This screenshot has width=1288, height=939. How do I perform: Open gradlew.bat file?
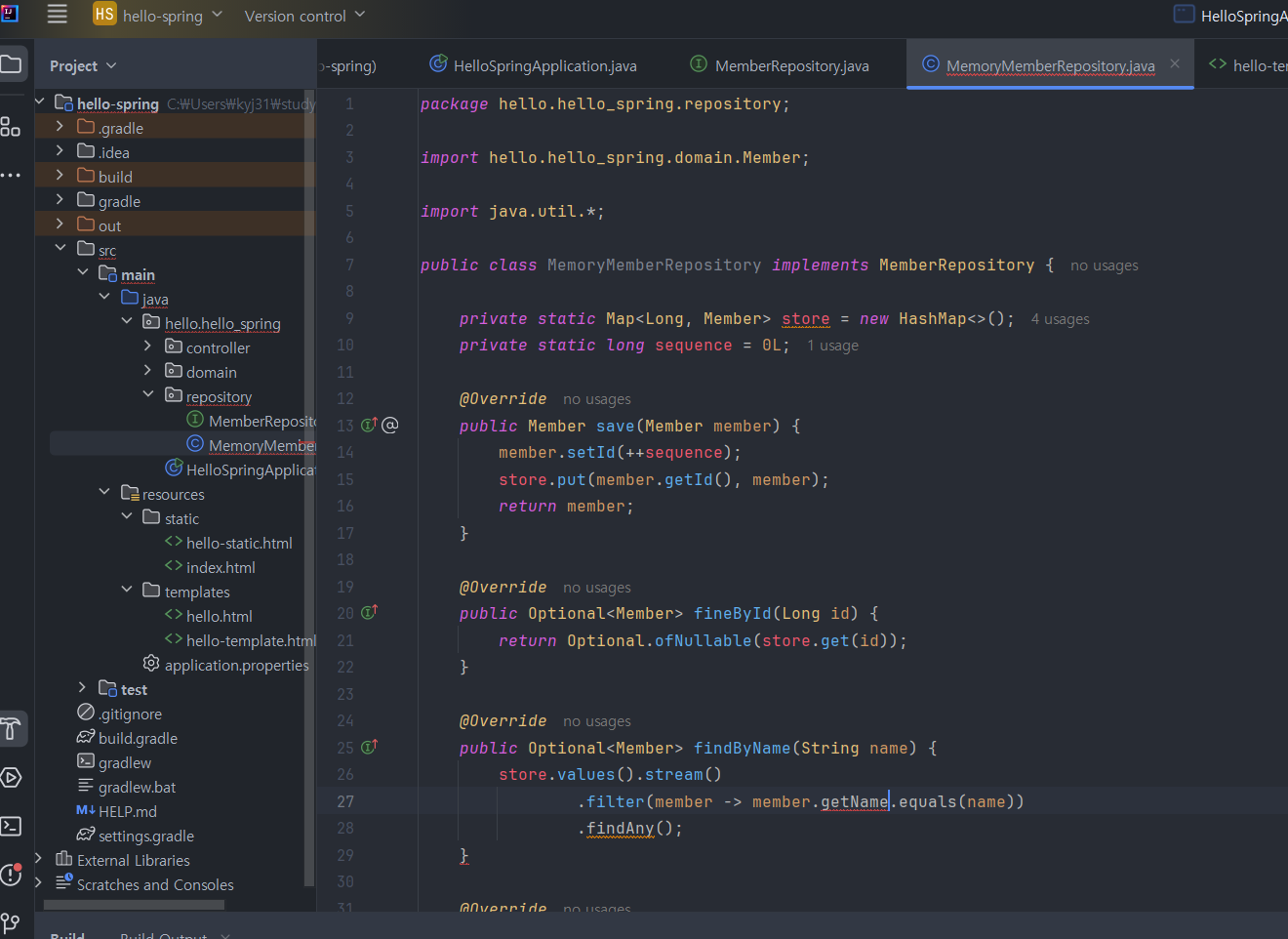point(126,787)
